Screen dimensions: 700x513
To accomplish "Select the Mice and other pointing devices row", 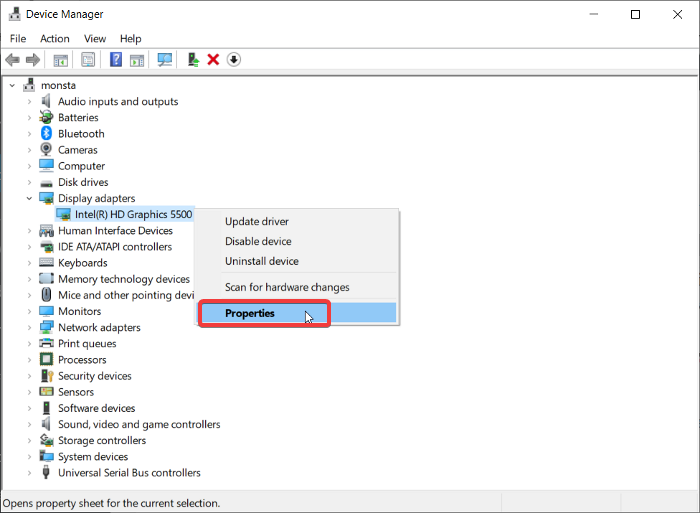I will [126, 295].
